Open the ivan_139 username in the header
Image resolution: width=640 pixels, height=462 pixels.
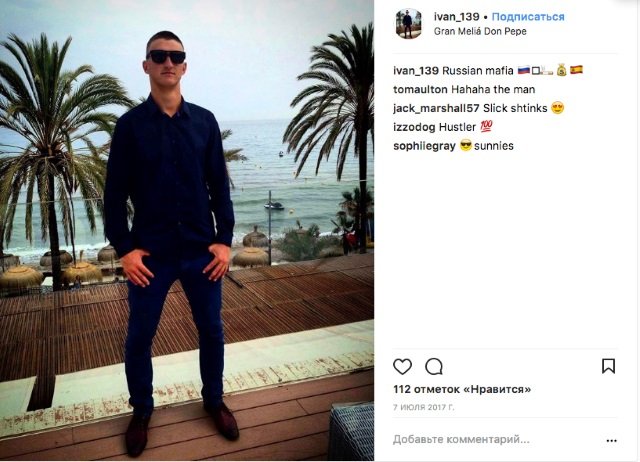click(x=456, y=17)
